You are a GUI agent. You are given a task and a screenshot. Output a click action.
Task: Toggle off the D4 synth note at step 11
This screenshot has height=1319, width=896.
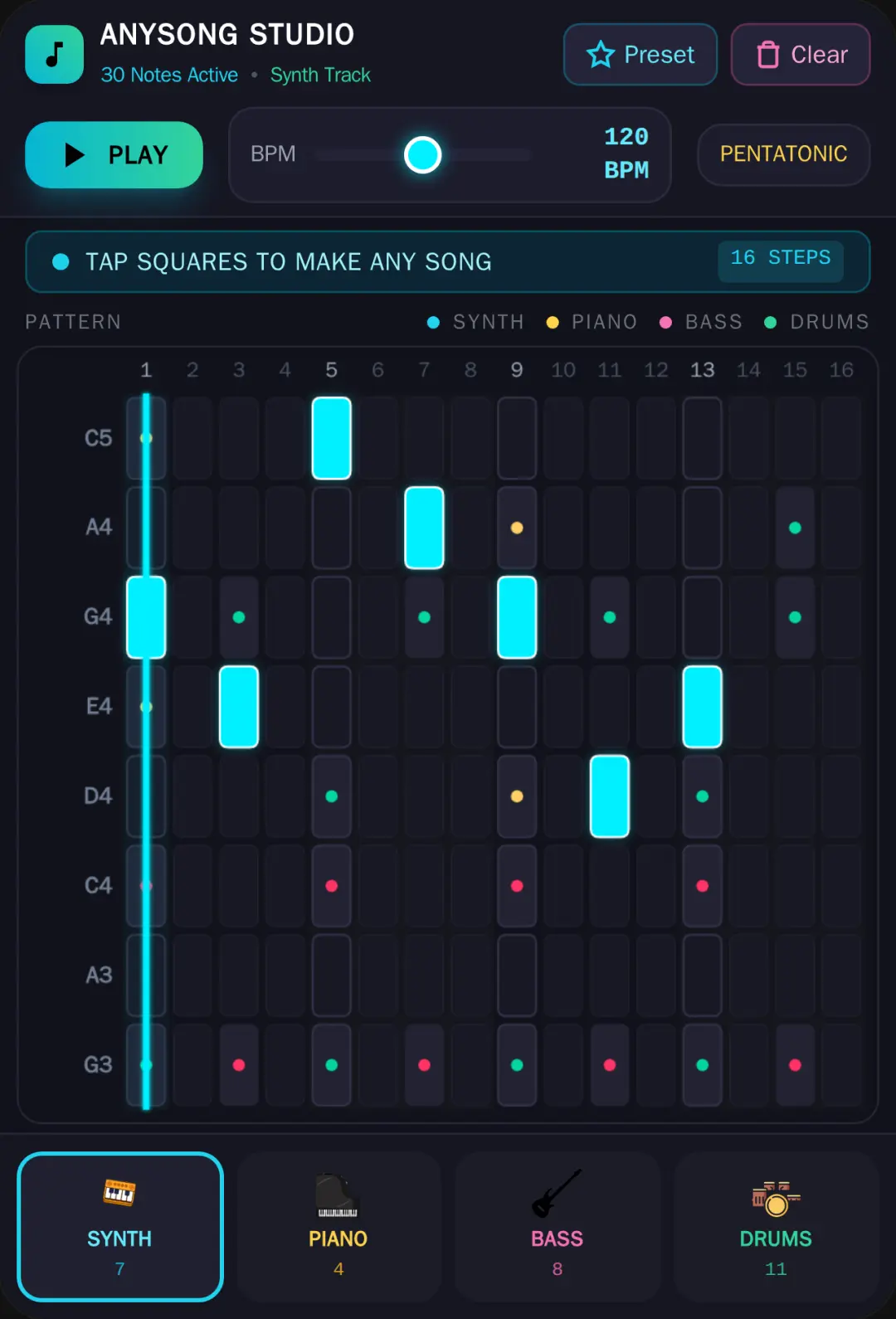click(610, 796)
